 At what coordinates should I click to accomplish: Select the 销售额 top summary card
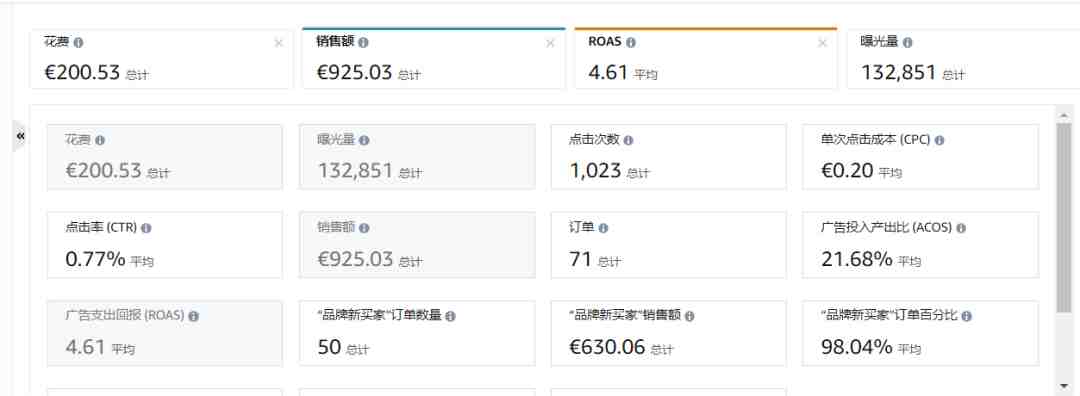click(434, 59)
